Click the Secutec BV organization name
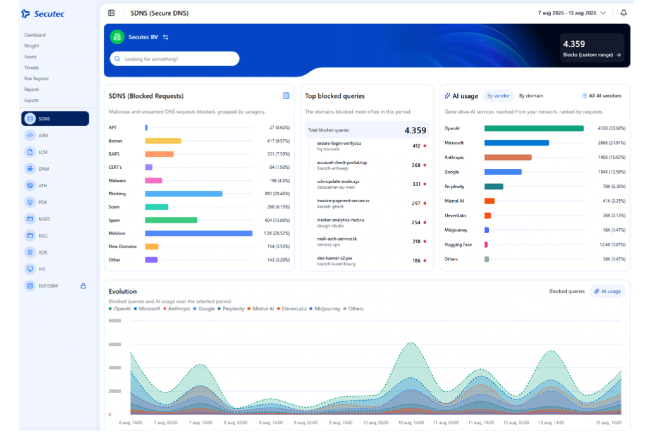 tap(143, 37)
